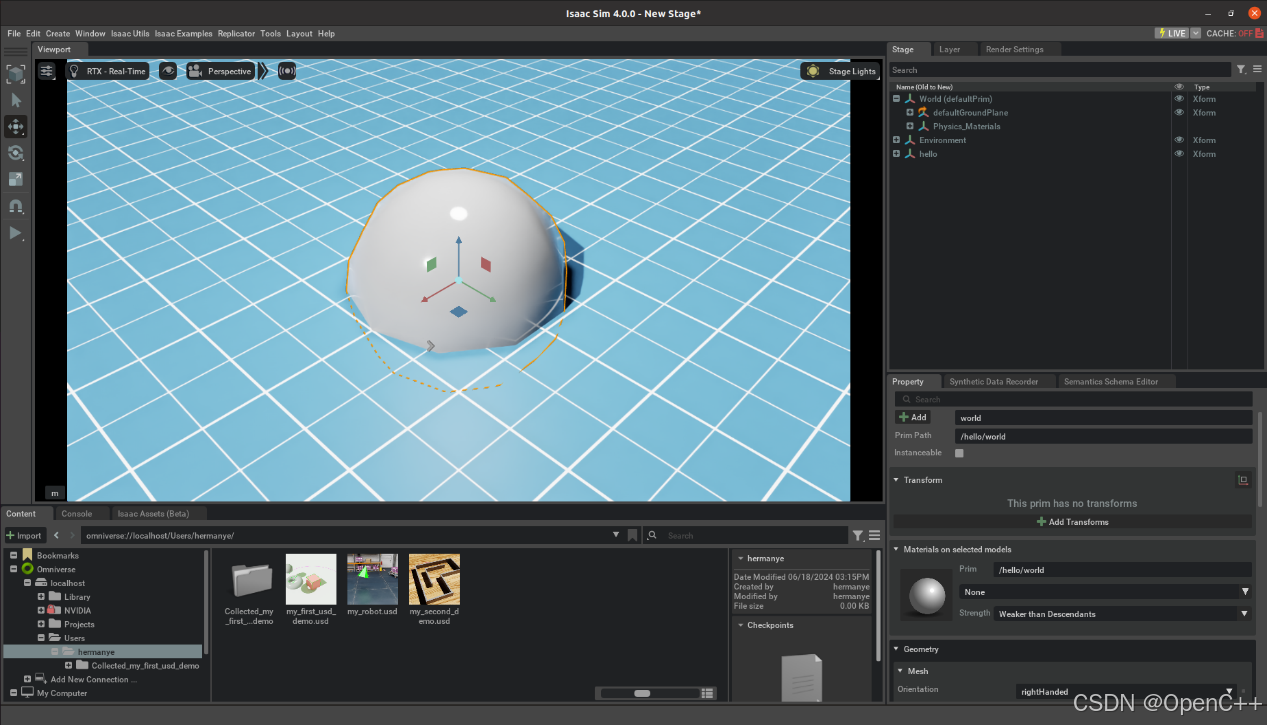Click Add Transforms button
The width and height of the screenshot is (1267, 725).
(x=1072, y=522)
